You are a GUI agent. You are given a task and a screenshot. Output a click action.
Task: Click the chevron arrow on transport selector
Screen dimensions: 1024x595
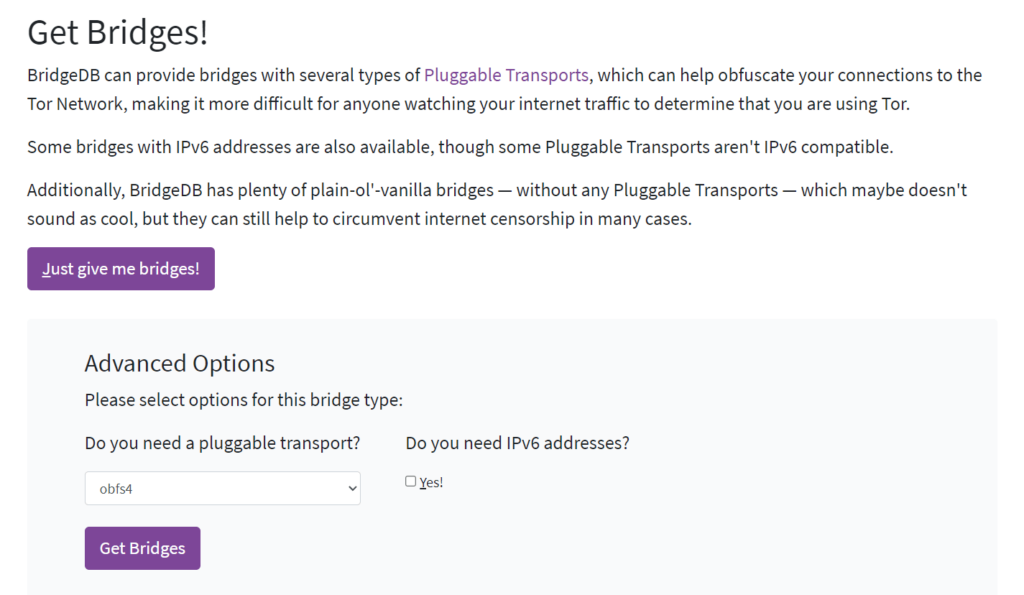[x=351, y=489]
